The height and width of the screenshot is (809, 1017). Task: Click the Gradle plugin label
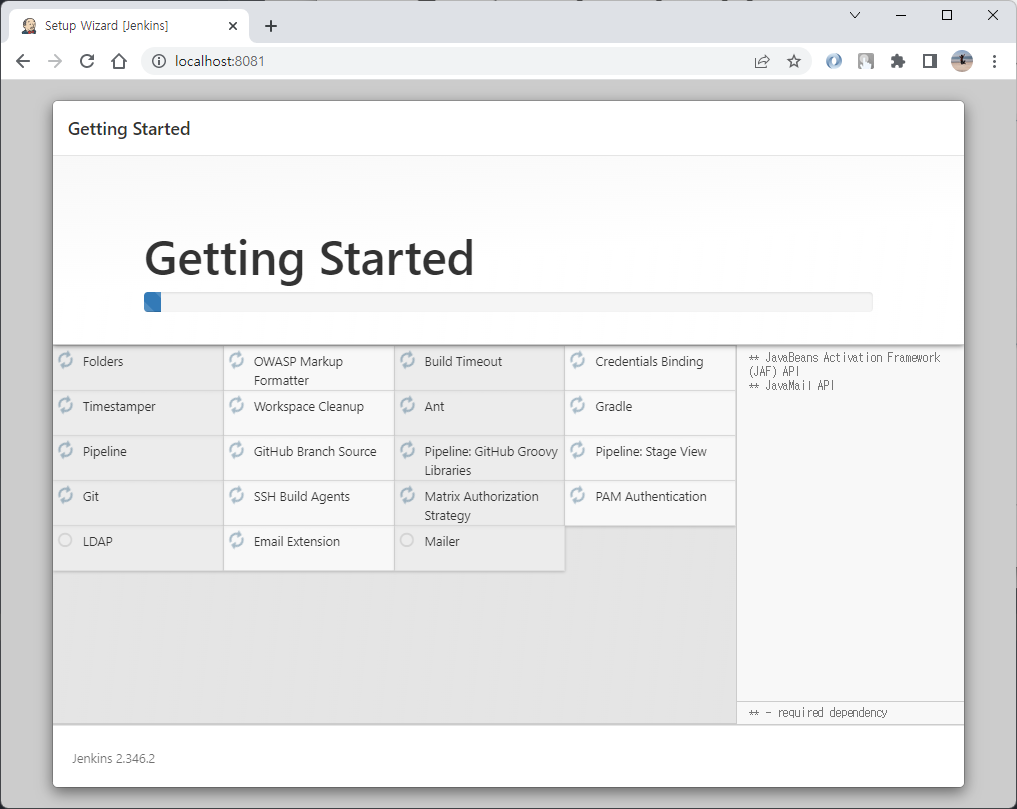614,407
